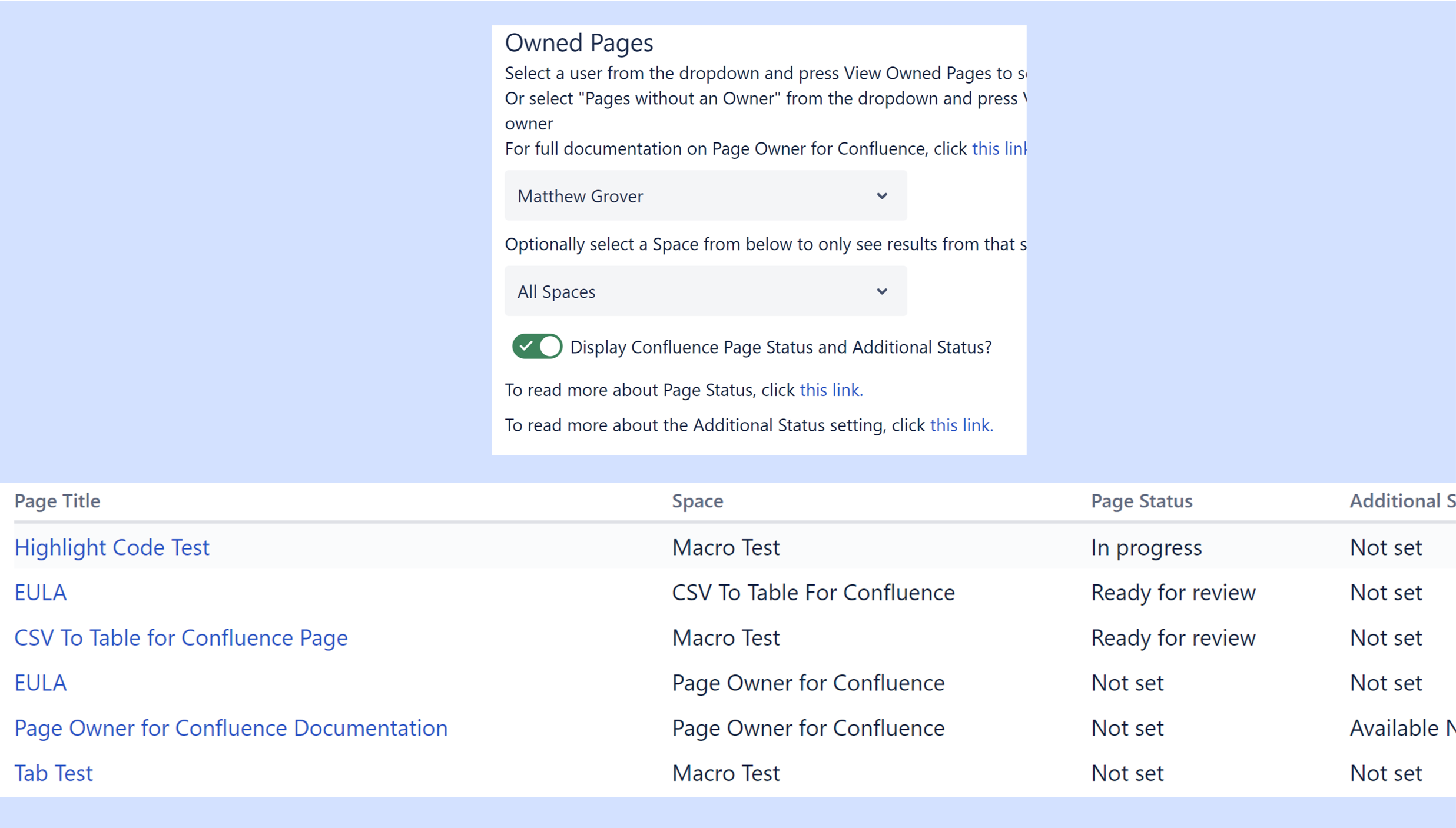1456x828 pixels.
Task: Click the Space column header
Action: pyautogui.click(x=698, y=501)
